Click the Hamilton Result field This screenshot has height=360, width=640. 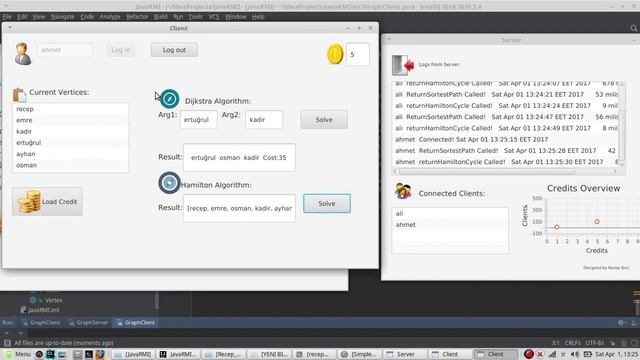point(239,208)
